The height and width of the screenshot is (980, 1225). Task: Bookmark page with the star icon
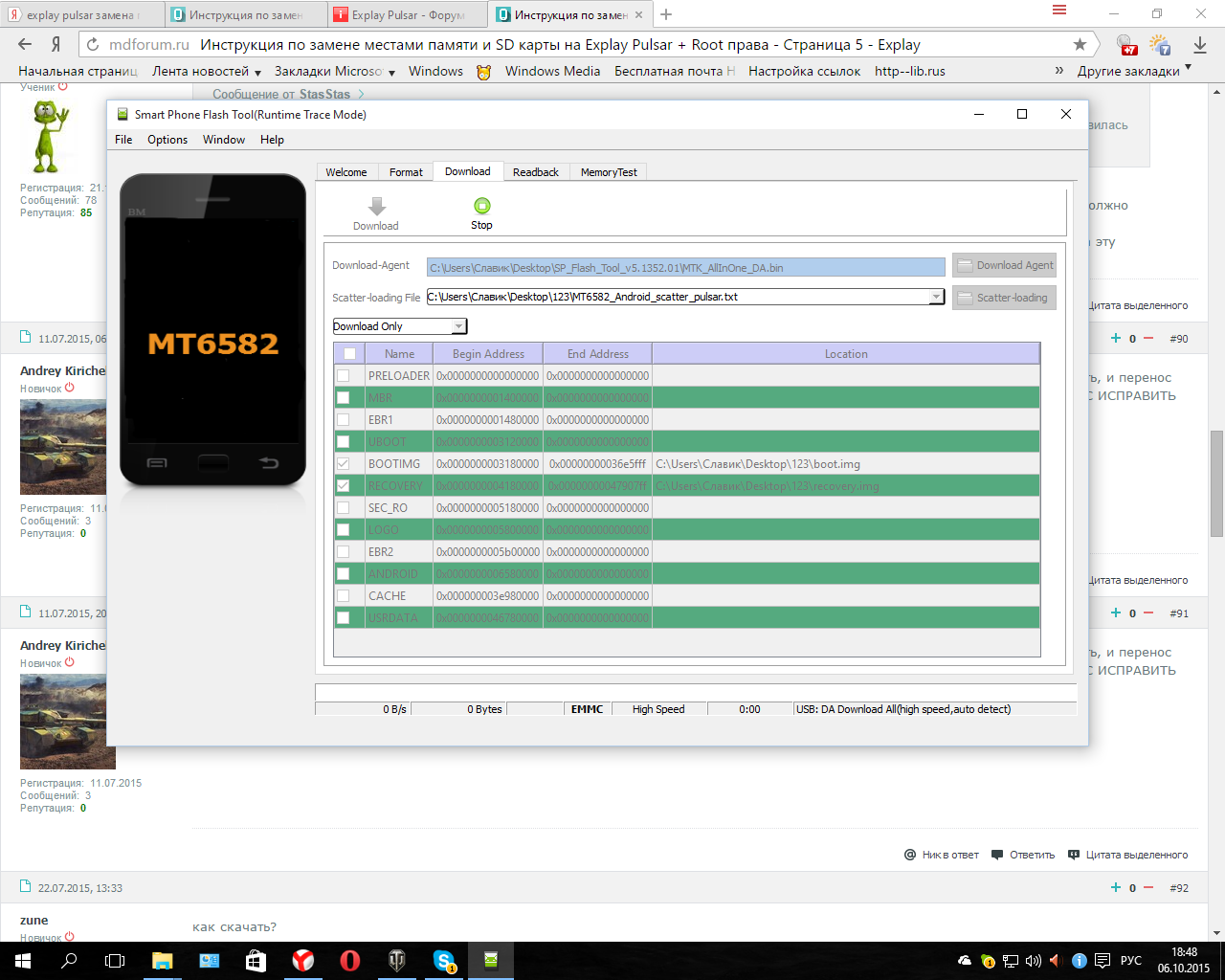tap(1080, 45)
